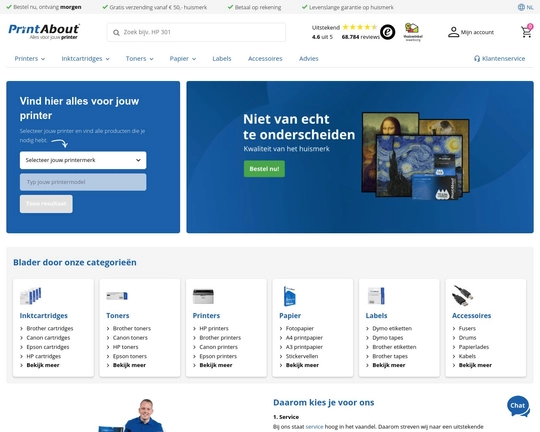Open the Accessoires category heading
540x432 pixels.
471,316
